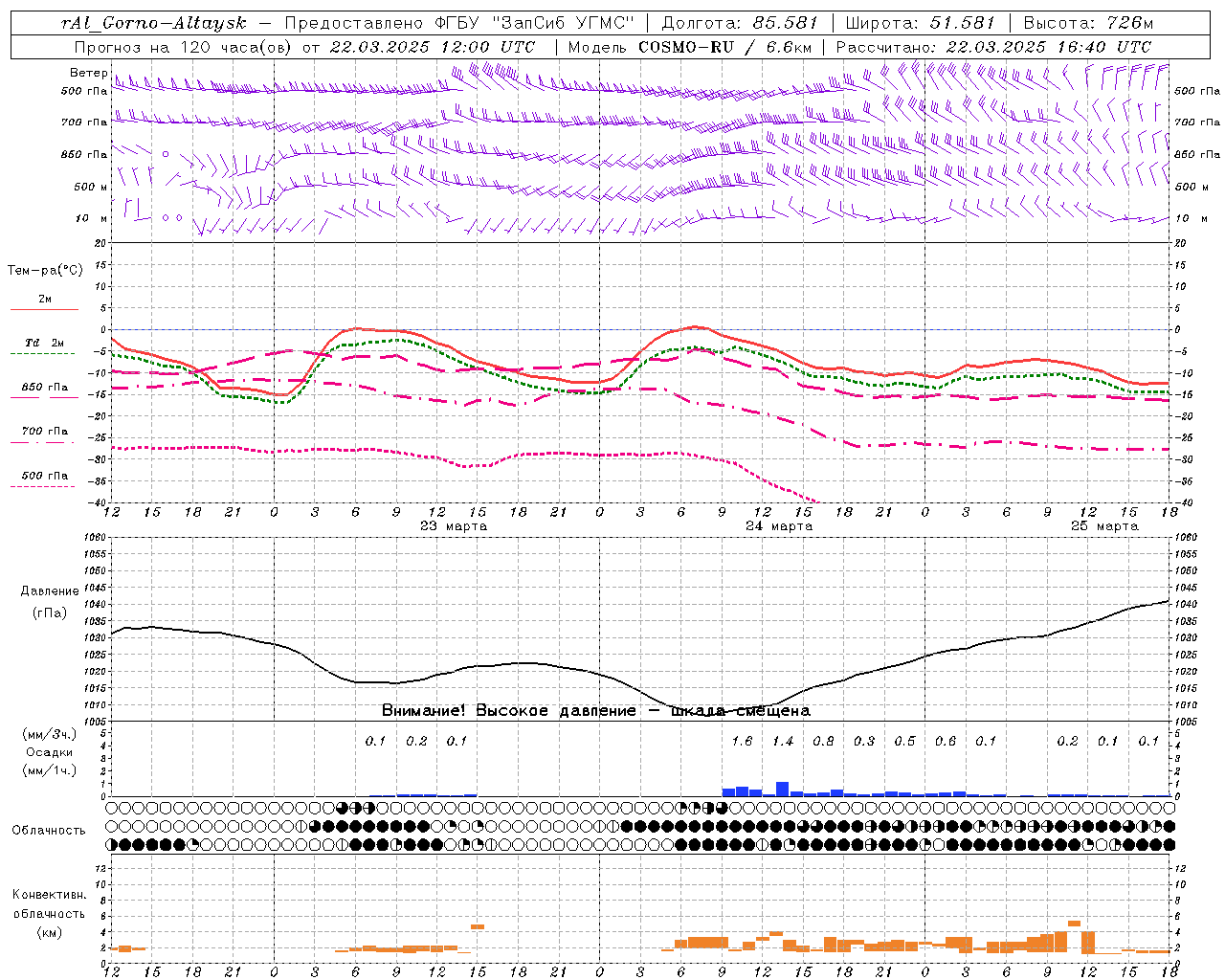Screen dimensions: 1225x980
Task: Select the Td 2м legend entry
Action: (x=45, y=343)
